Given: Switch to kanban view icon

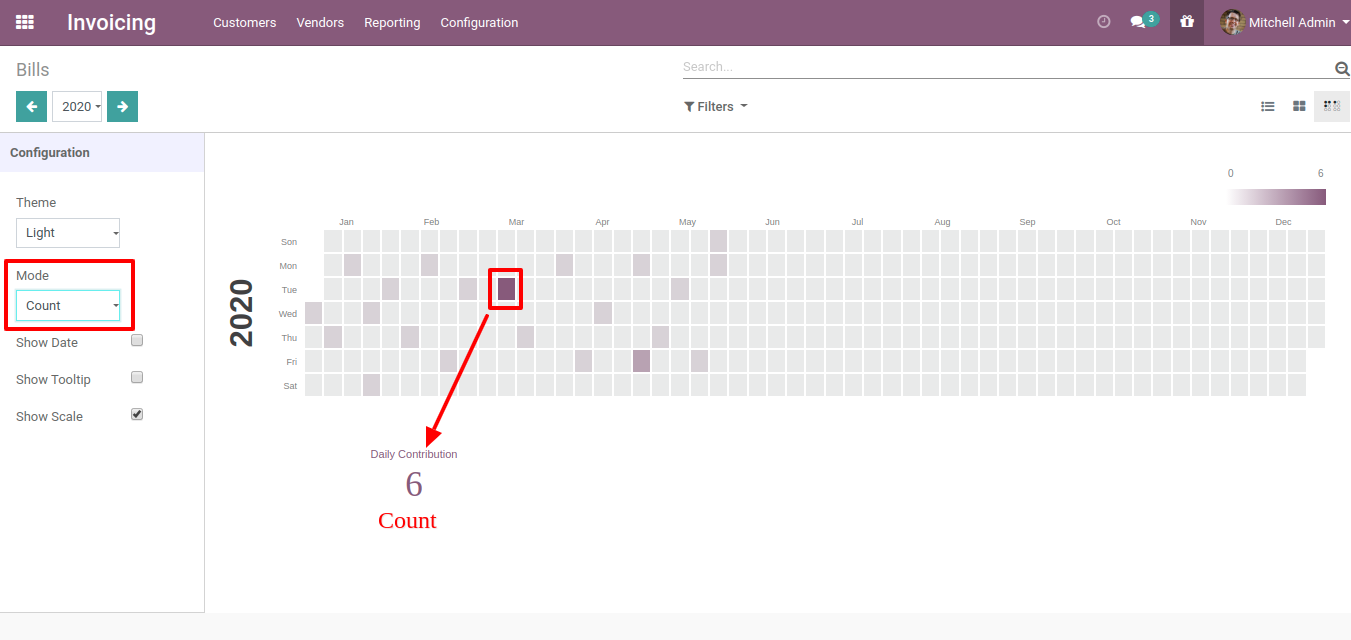Looking at the screenshot, I should (x=1299, y=106).
